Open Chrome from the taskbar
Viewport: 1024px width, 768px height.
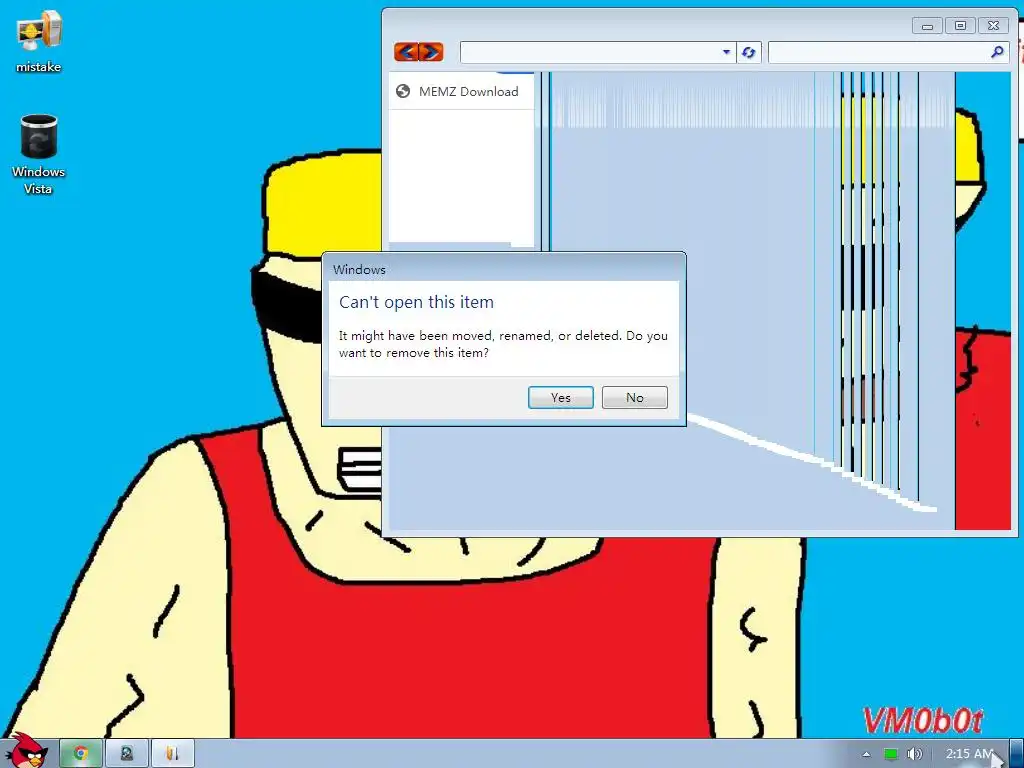coord(81,754)
